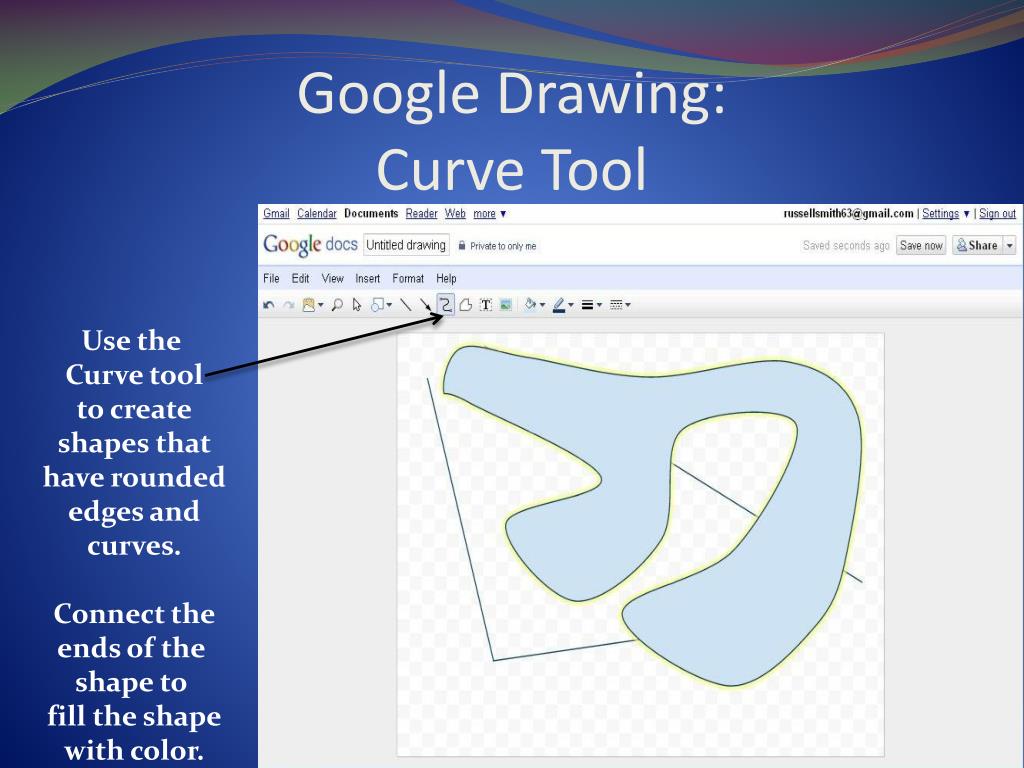Select the Arrow line tool
1024x768 pixels.
[425, 304]
